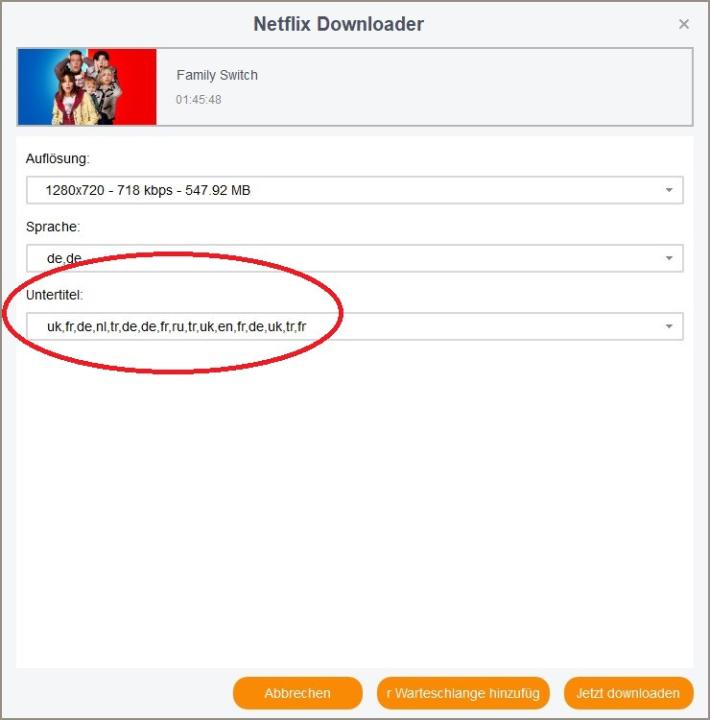Expand the Sprache dropdown arrow

pos(669,258)
